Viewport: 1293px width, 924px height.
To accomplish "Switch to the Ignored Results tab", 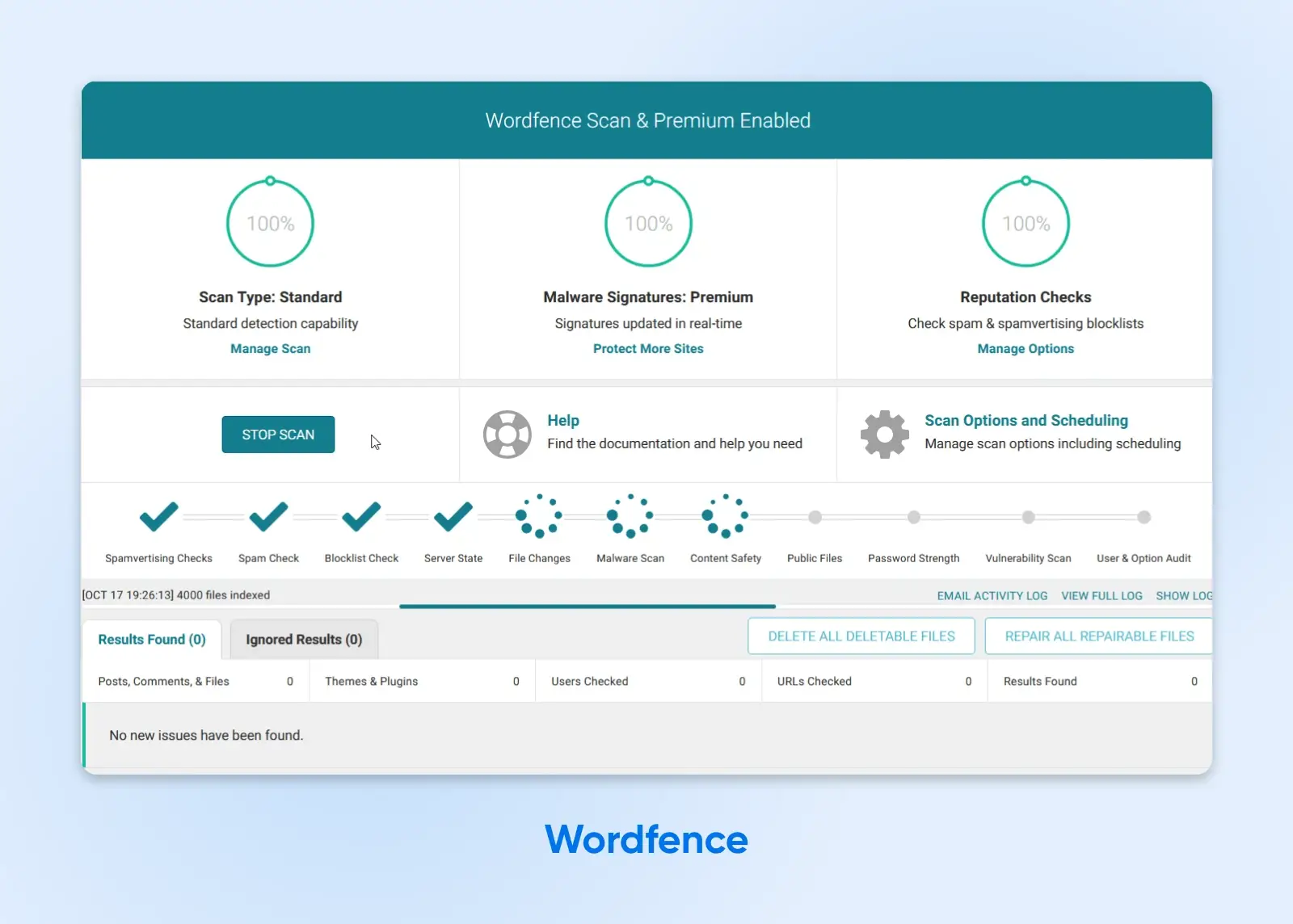I will (x=304, y=640).
